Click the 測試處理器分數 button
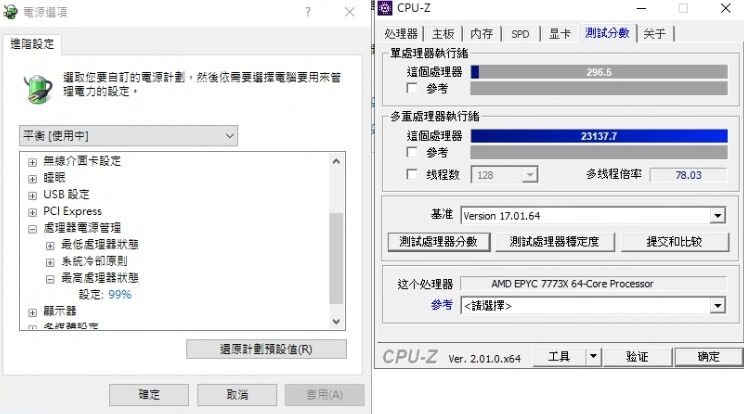The width and height of the screenshot is (744, 414). 438,241
